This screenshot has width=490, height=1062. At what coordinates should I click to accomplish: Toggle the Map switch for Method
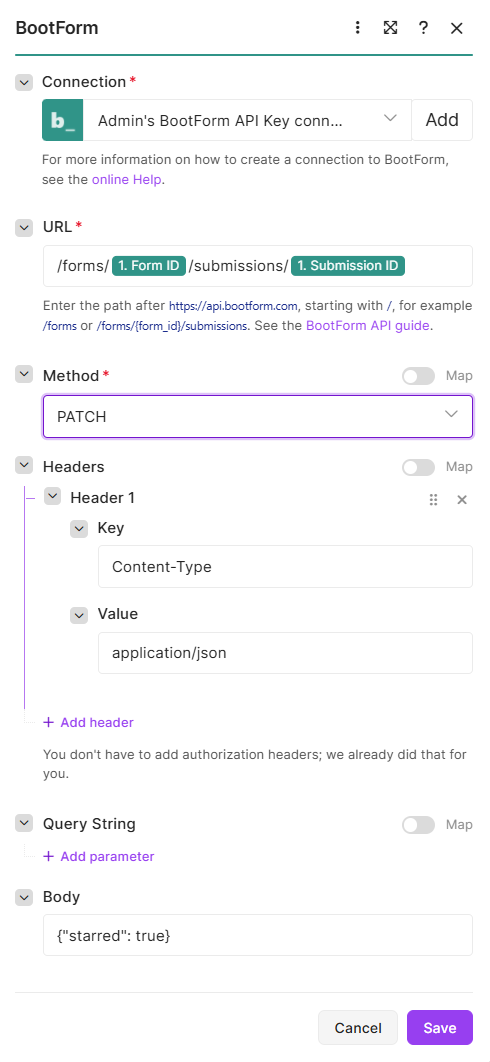(418, 377)
